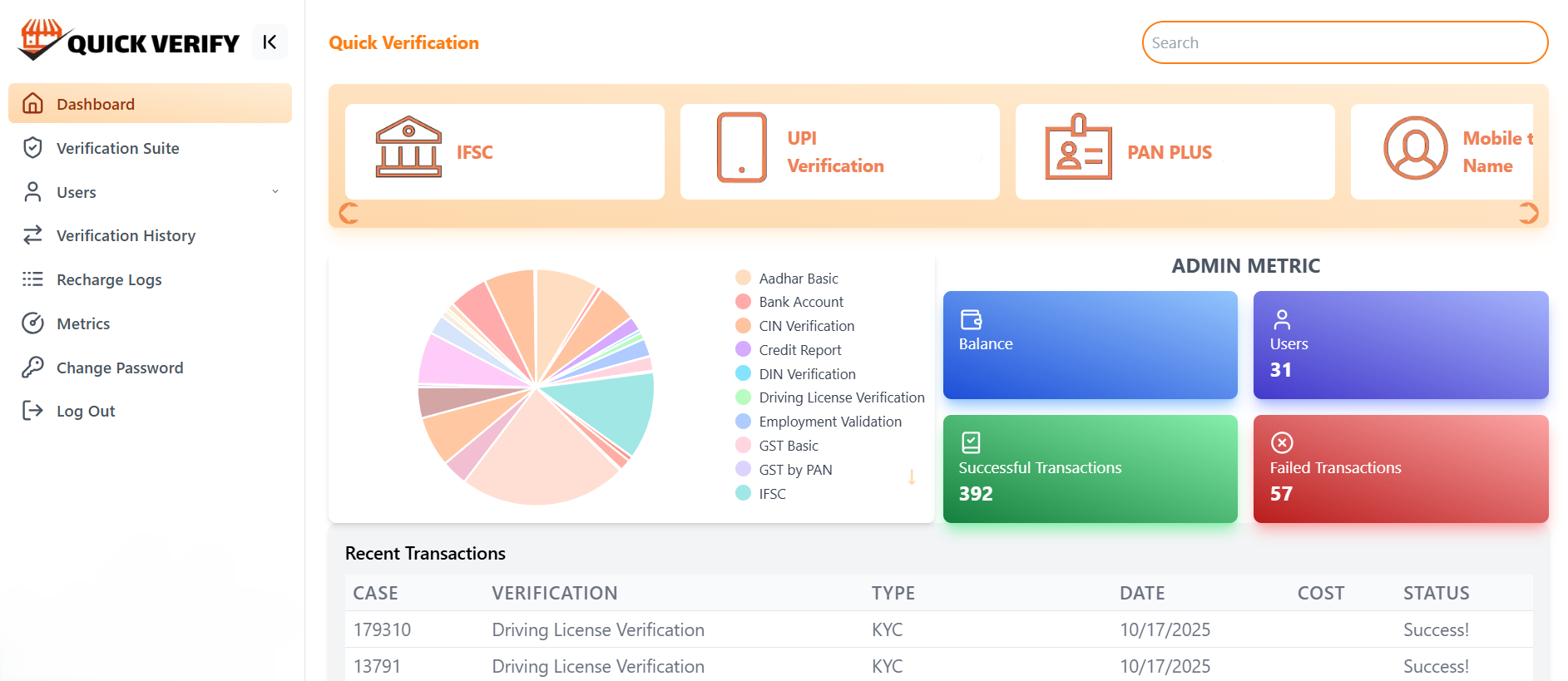Click the IFSC bank building icon
This screenshot has height=681, width=1568.
tap(408, 147)
